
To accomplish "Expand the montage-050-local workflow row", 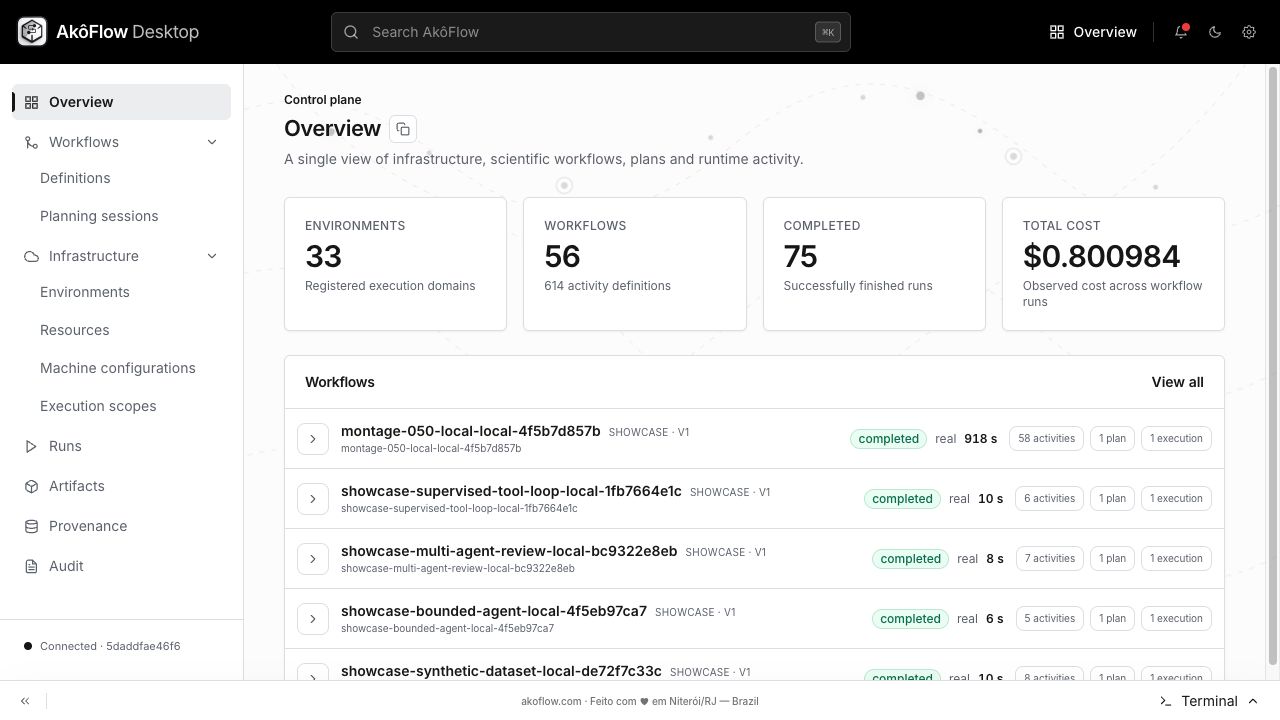I will click(313, 439).
